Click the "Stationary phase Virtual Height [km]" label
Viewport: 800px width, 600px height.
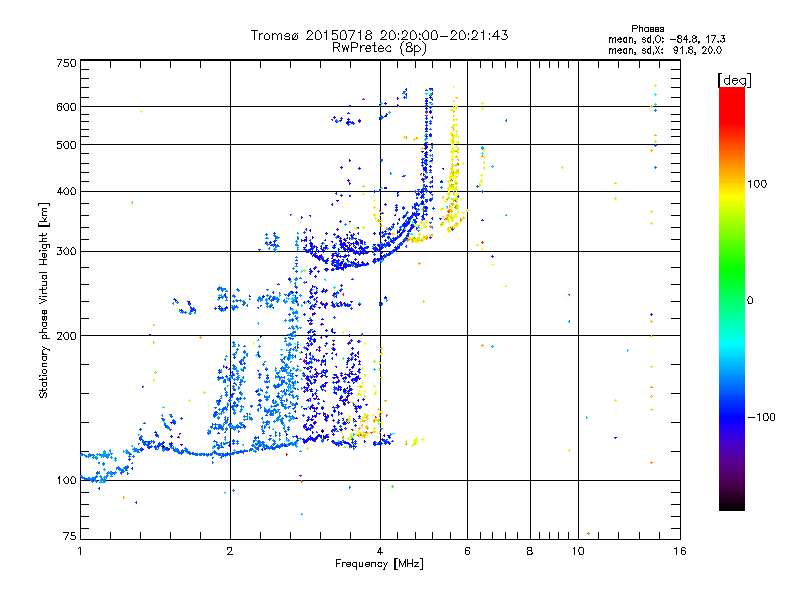[44, 301]
